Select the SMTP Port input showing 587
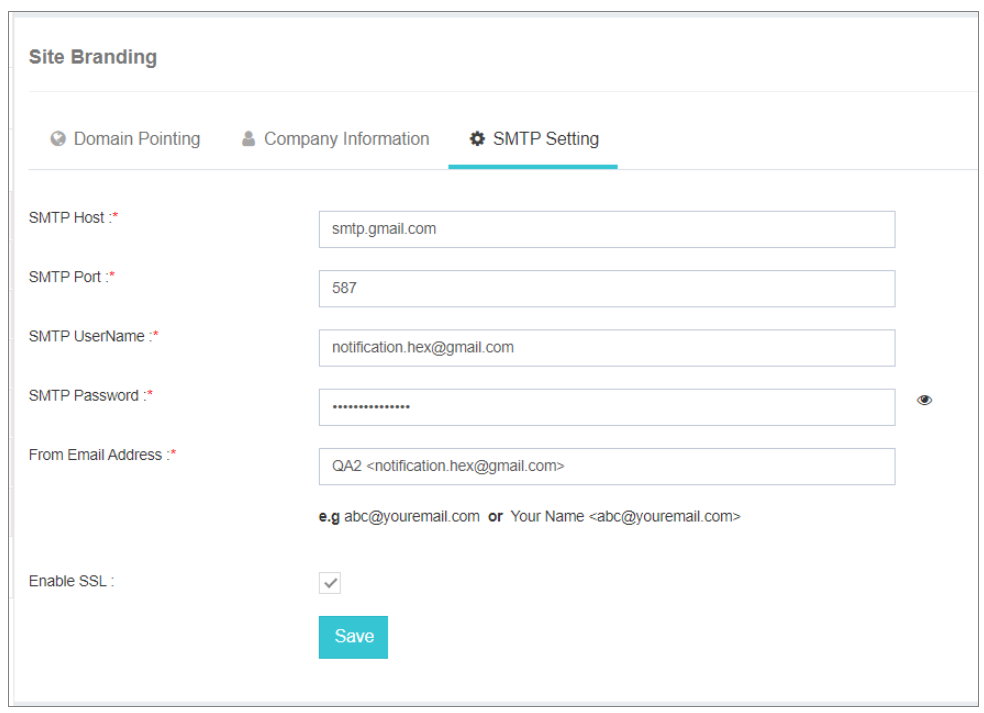Viewport: 984px width, 713px height. pos(605,288)
